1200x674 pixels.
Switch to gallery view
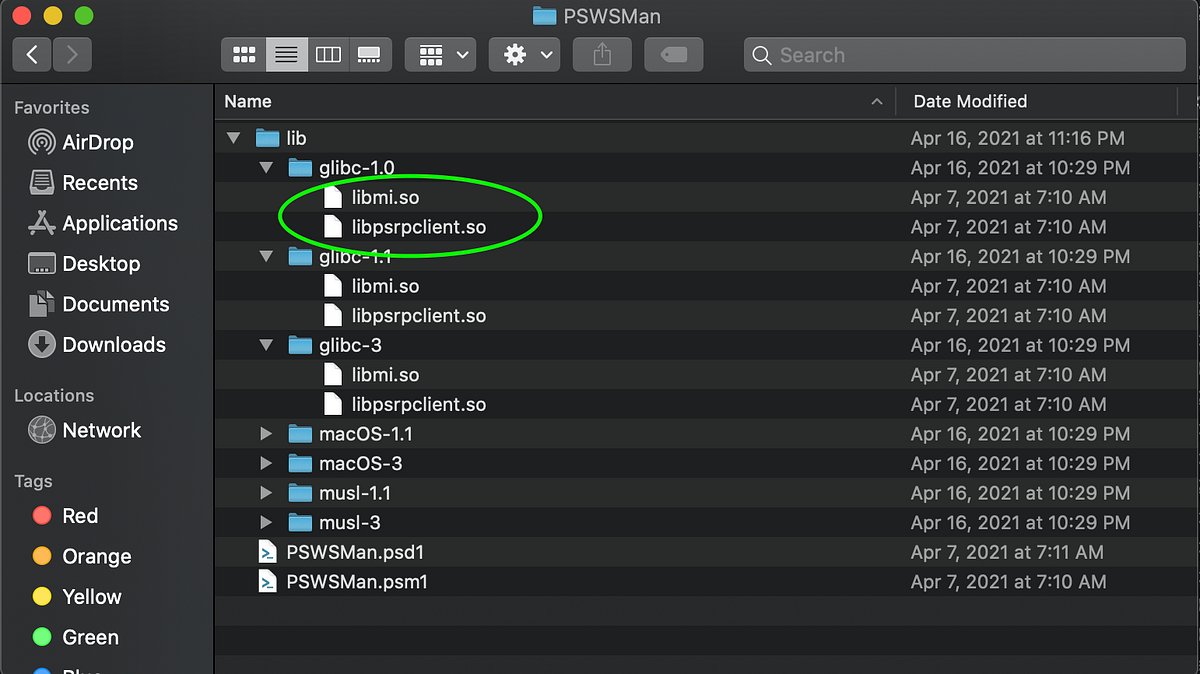pyautogui.click(x=370, y=54)
